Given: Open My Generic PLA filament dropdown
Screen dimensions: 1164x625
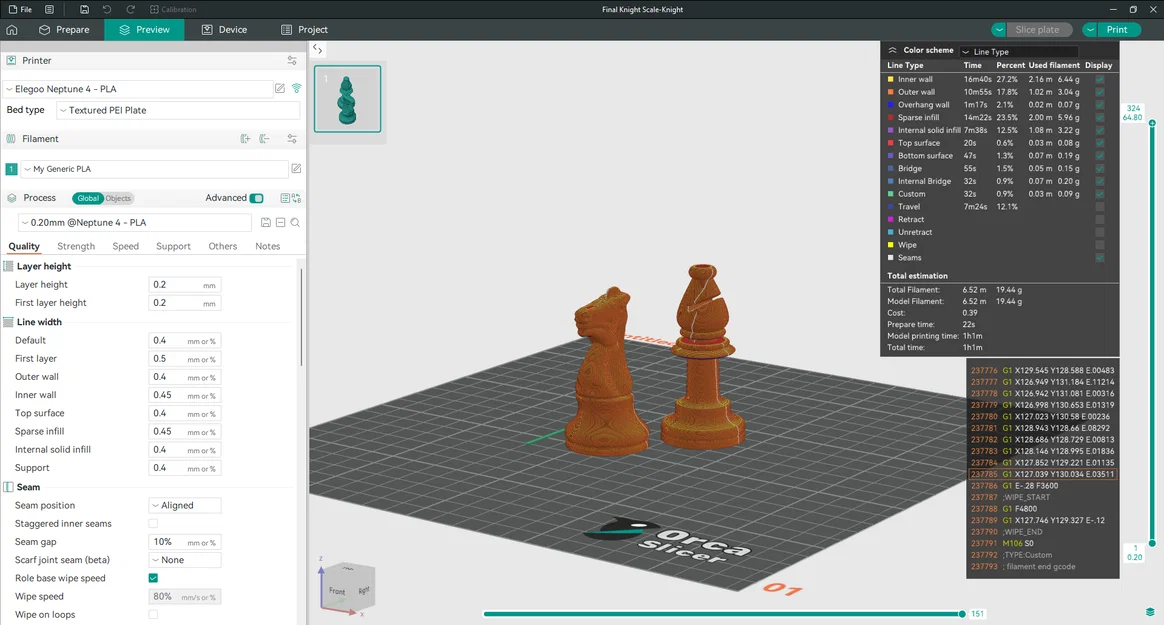Looking at the screenshot, I should 154,169.
